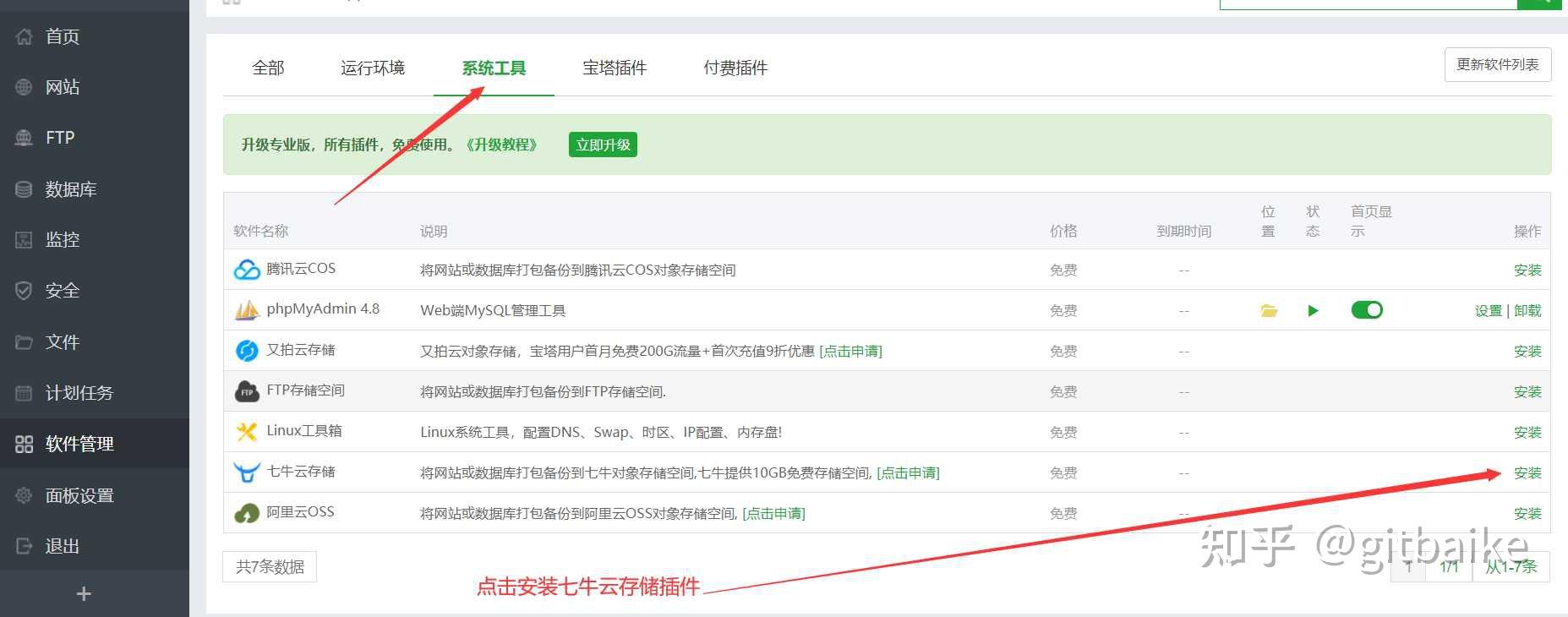Viewport: 1568px width, 617px height.
Task: Click phpMyAdmin 卸载 uninstall link
Action: (x=1527, y=310)
